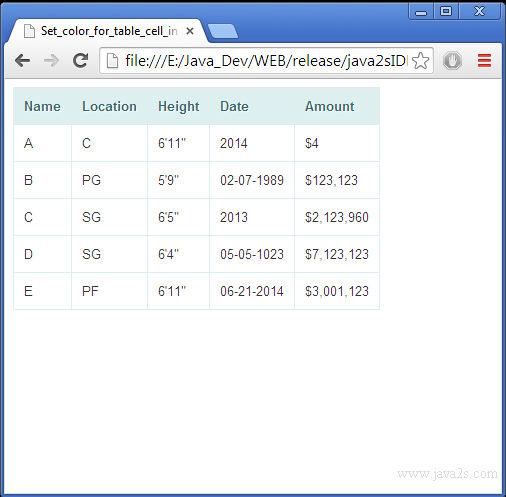Select the Name cell in the 2013 row

tap(42, 217)
